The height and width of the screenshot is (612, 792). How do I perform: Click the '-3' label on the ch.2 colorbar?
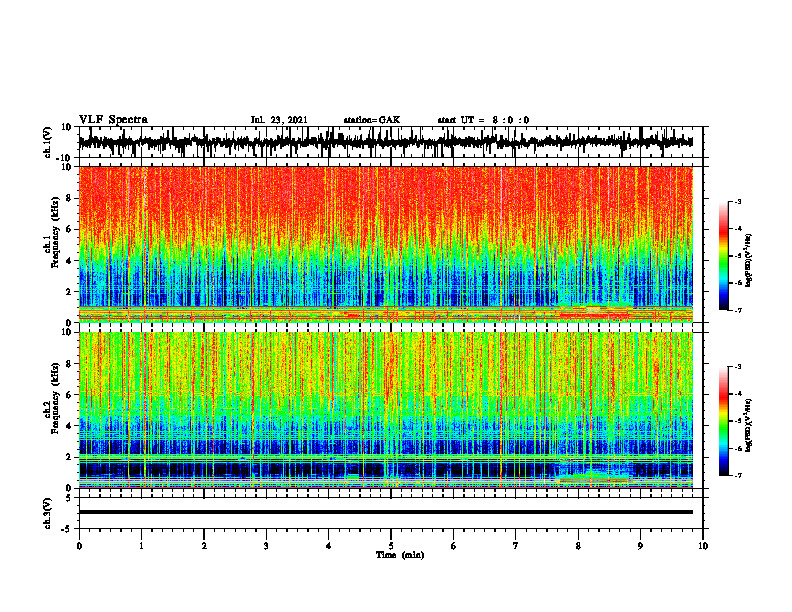pos(738,367)
